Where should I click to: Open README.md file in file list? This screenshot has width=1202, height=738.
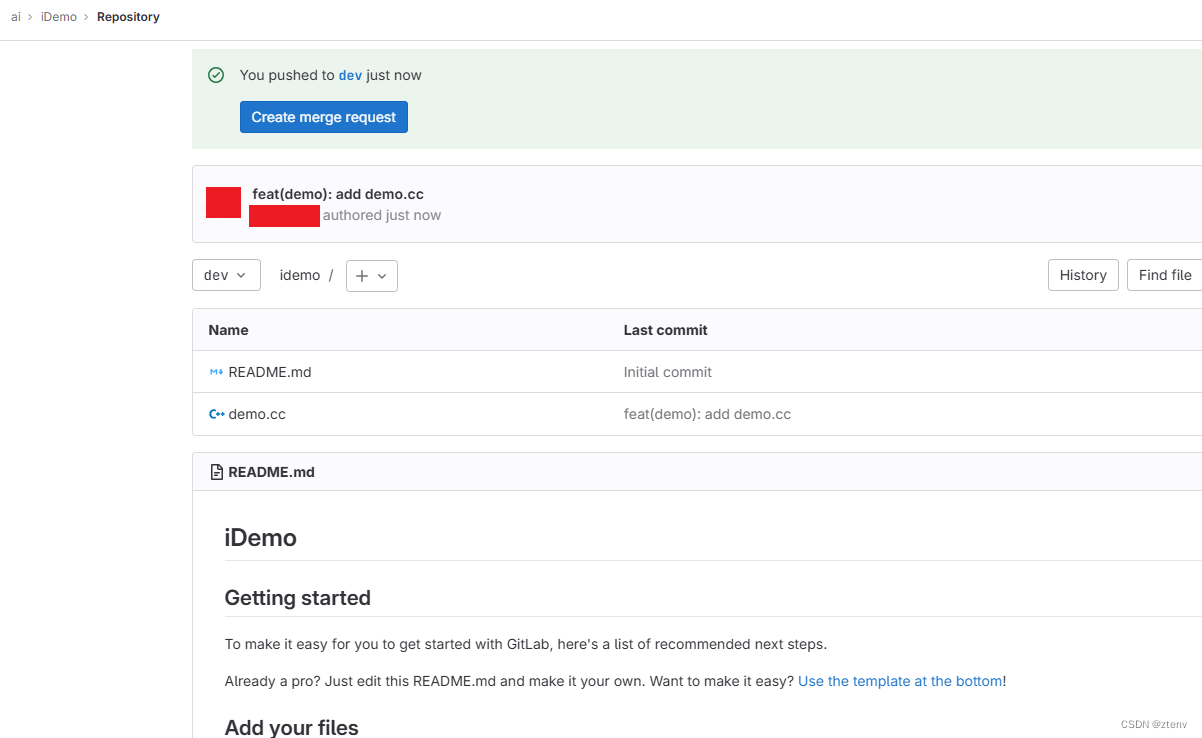click(x=270, y=372)
